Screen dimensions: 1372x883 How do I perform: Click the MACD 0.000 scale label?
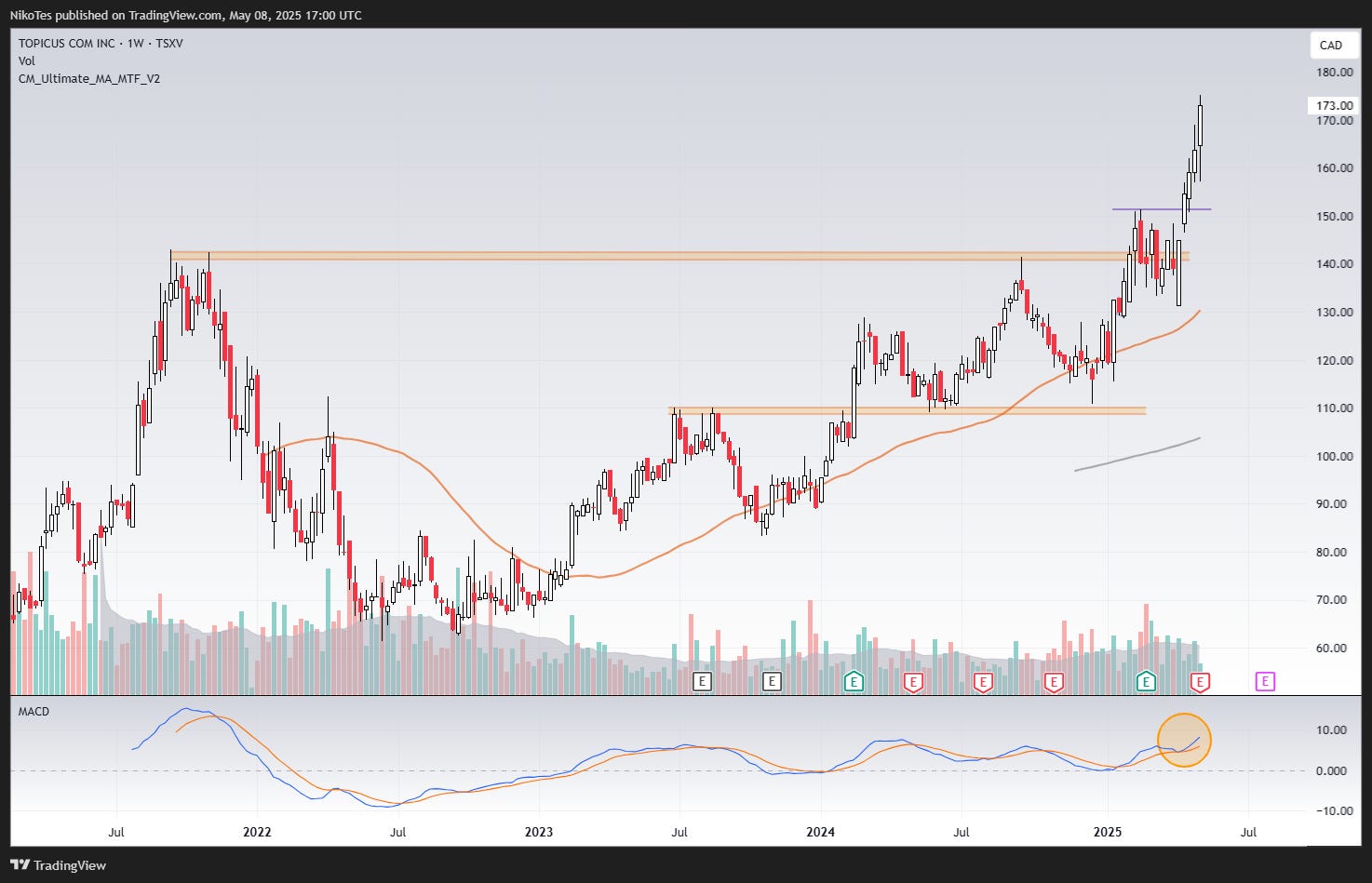(x=1331, y=771)
